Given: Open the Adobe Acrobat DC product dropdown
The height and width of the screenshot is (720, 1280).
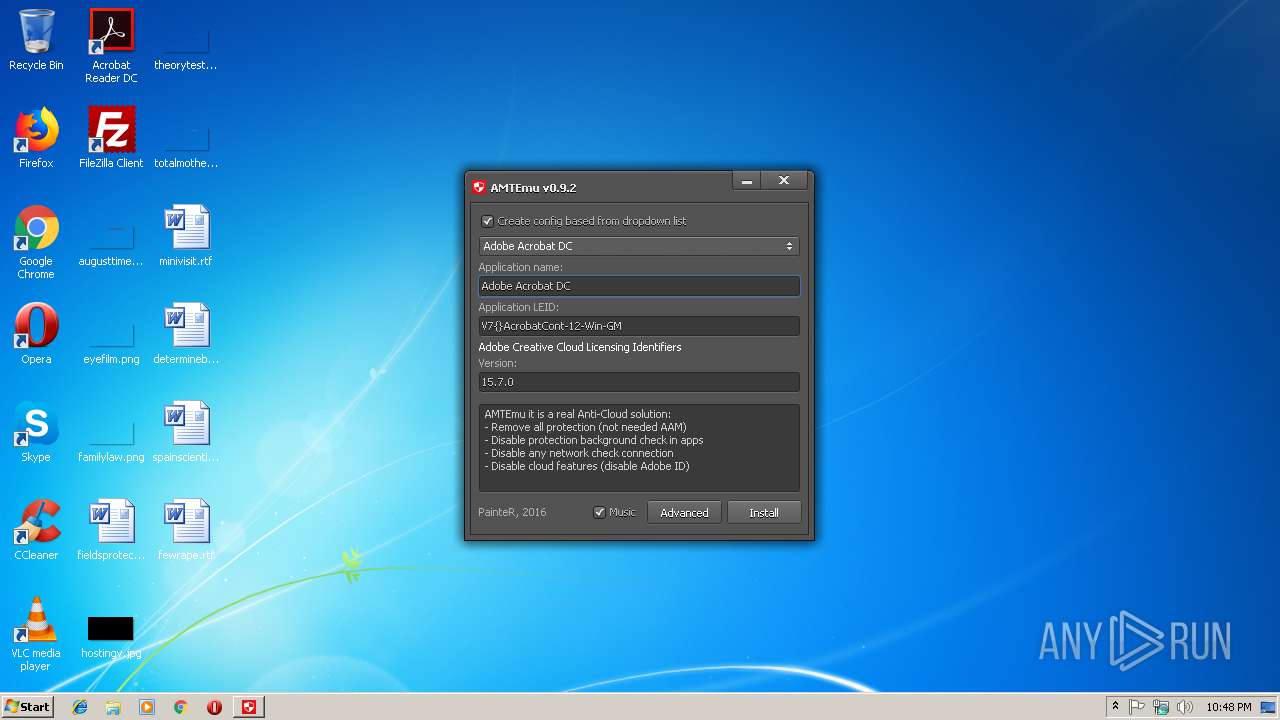Looking at the screenshot, I should point(639,246).
